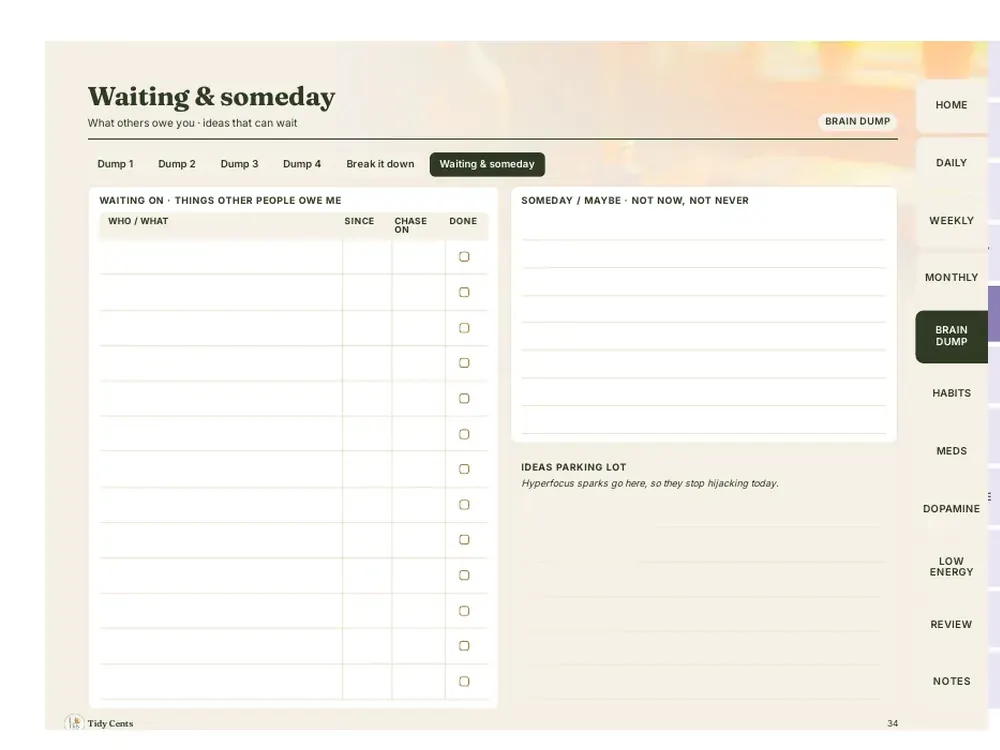Click the CHASE ON column header
Viewport: 1000px width, 750px height.
pyautogui.click(x=410, y=225)
